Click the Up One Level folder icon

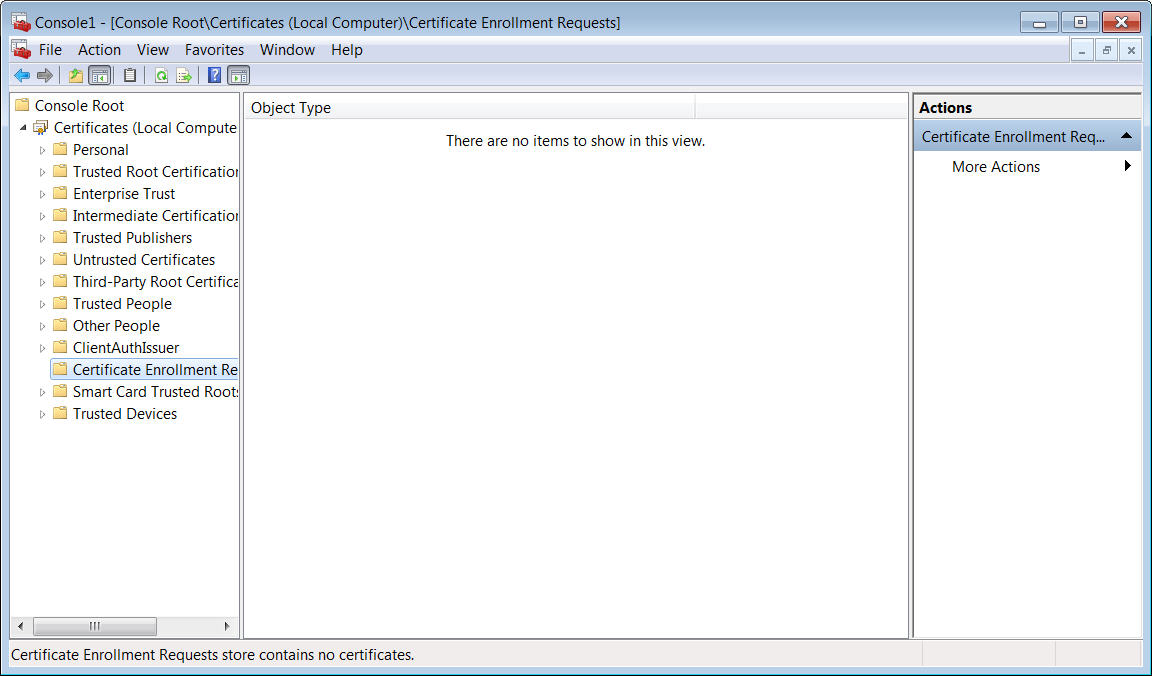click(76, 75)
